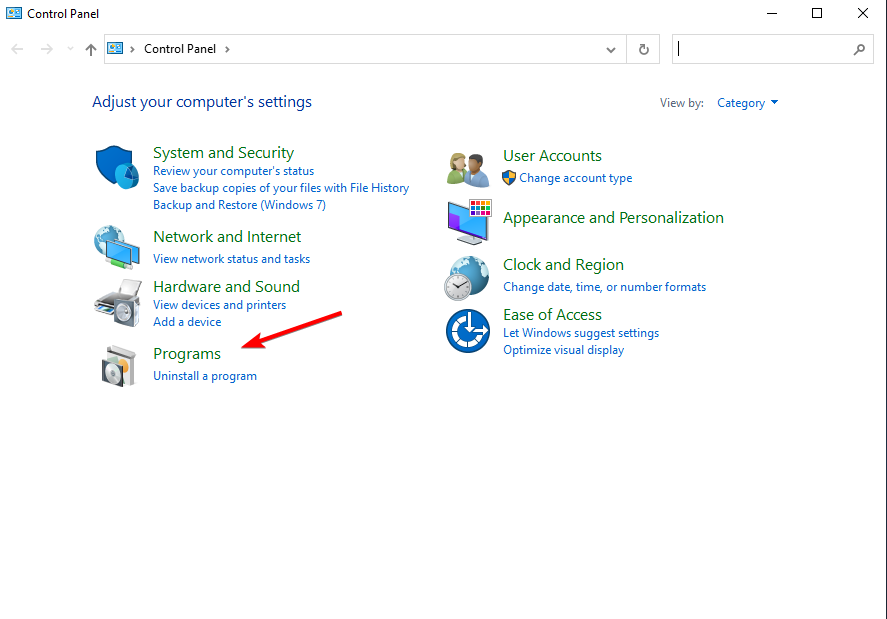
Task: Click Uninstall a program
Action: click(205, 376)
